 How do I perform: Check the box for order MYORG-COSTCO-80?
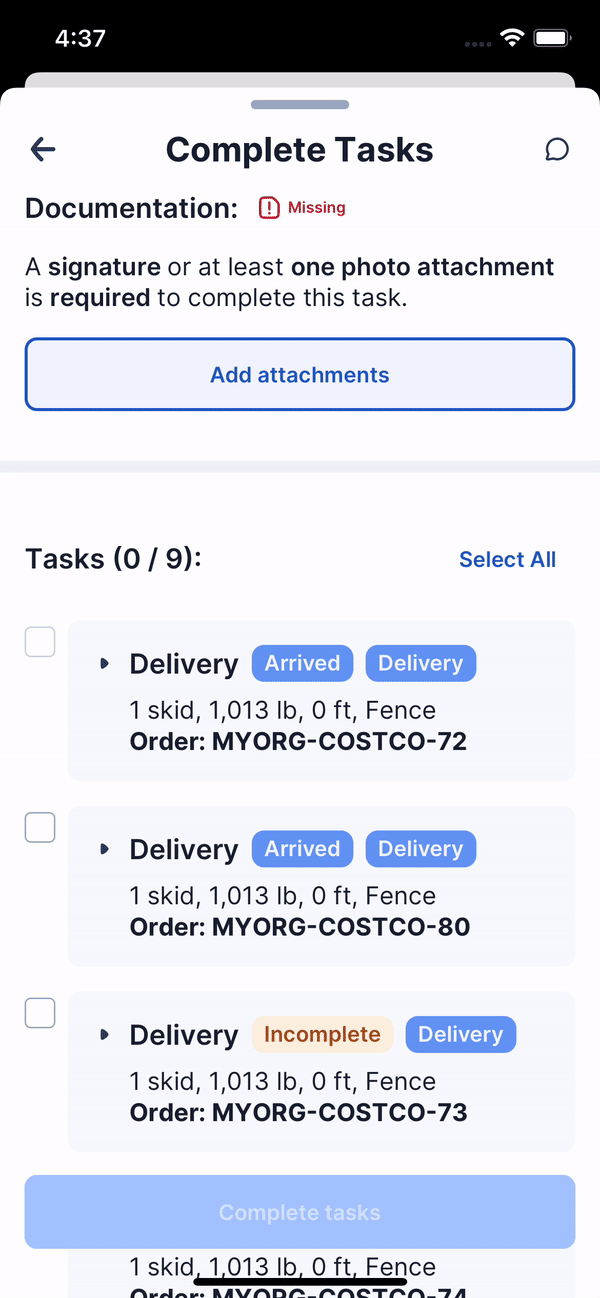tap(40, 828)
